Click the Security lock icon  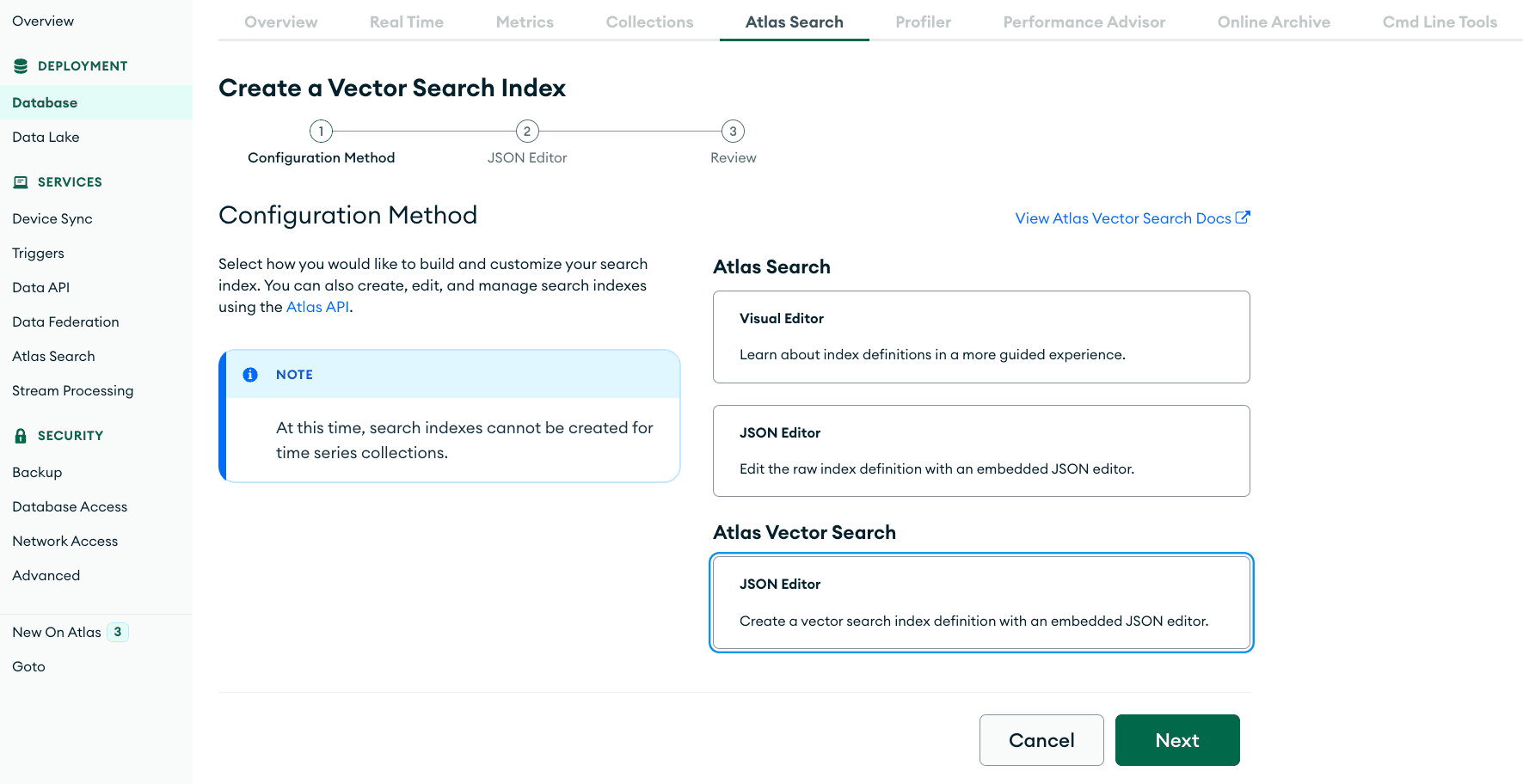click(x=21, y=436)
